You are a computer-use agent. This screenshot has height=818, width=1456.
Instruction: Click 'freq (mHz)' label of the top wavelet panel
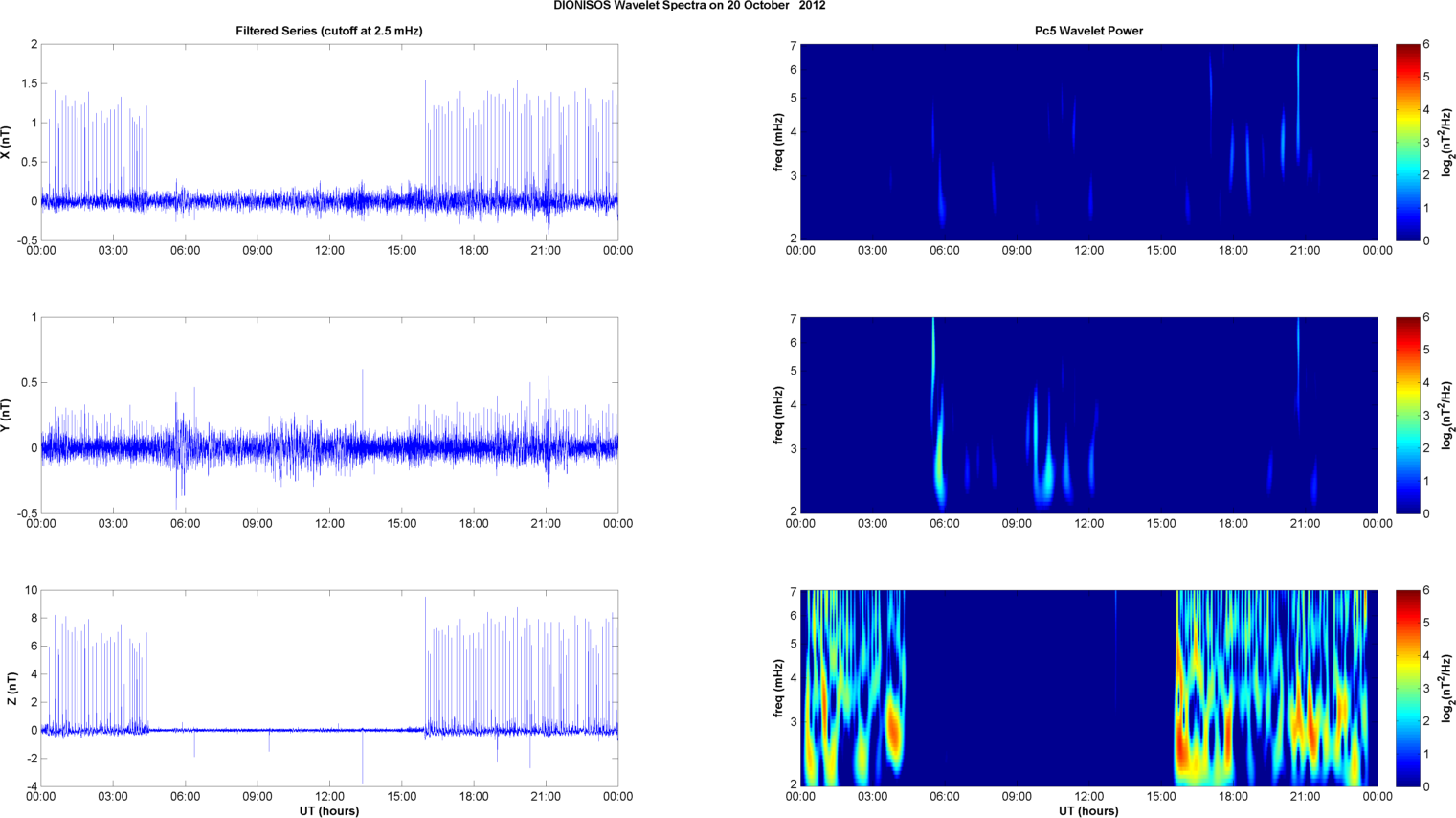tap(779, 143)
